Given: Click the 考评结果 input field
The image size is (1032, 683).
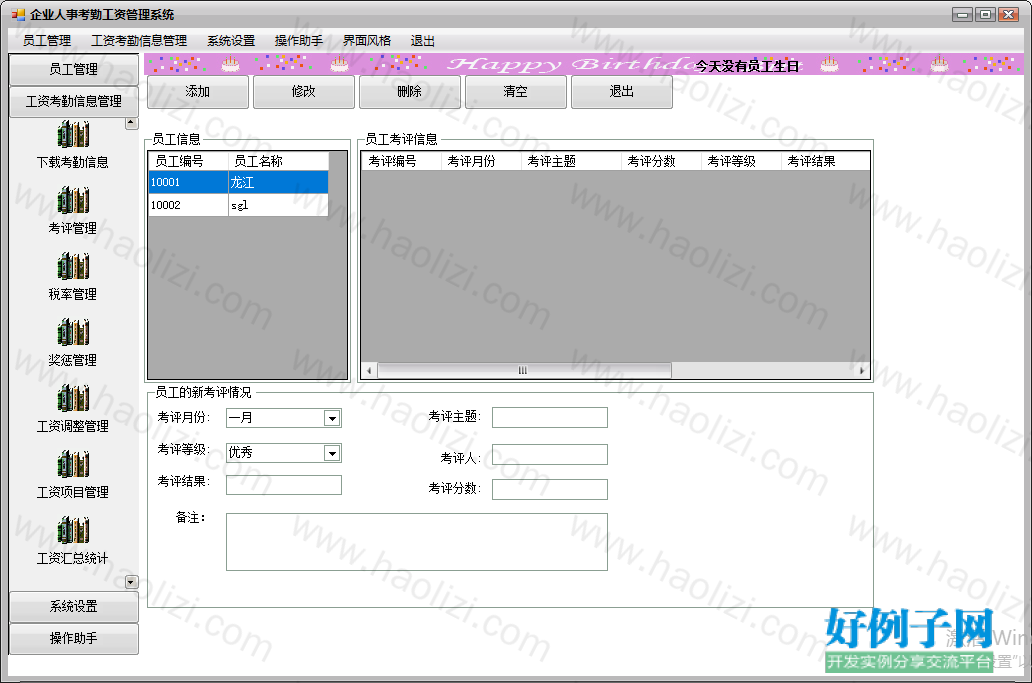Looking at the screenshot, I should [284, 485].
